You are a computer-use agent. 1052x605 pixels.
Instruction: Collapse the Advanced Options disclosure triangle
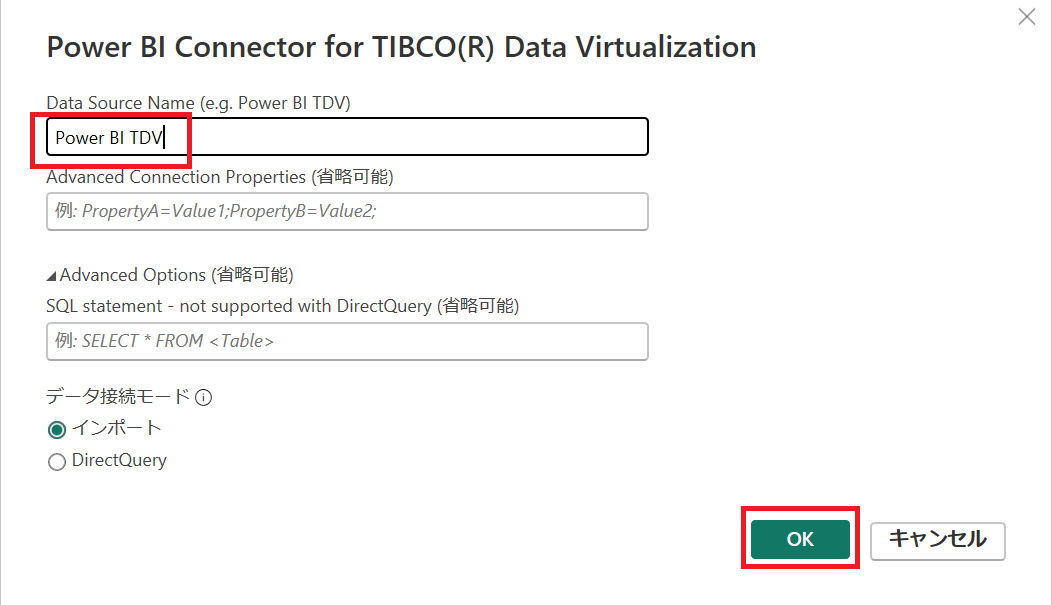click(51, 276)
